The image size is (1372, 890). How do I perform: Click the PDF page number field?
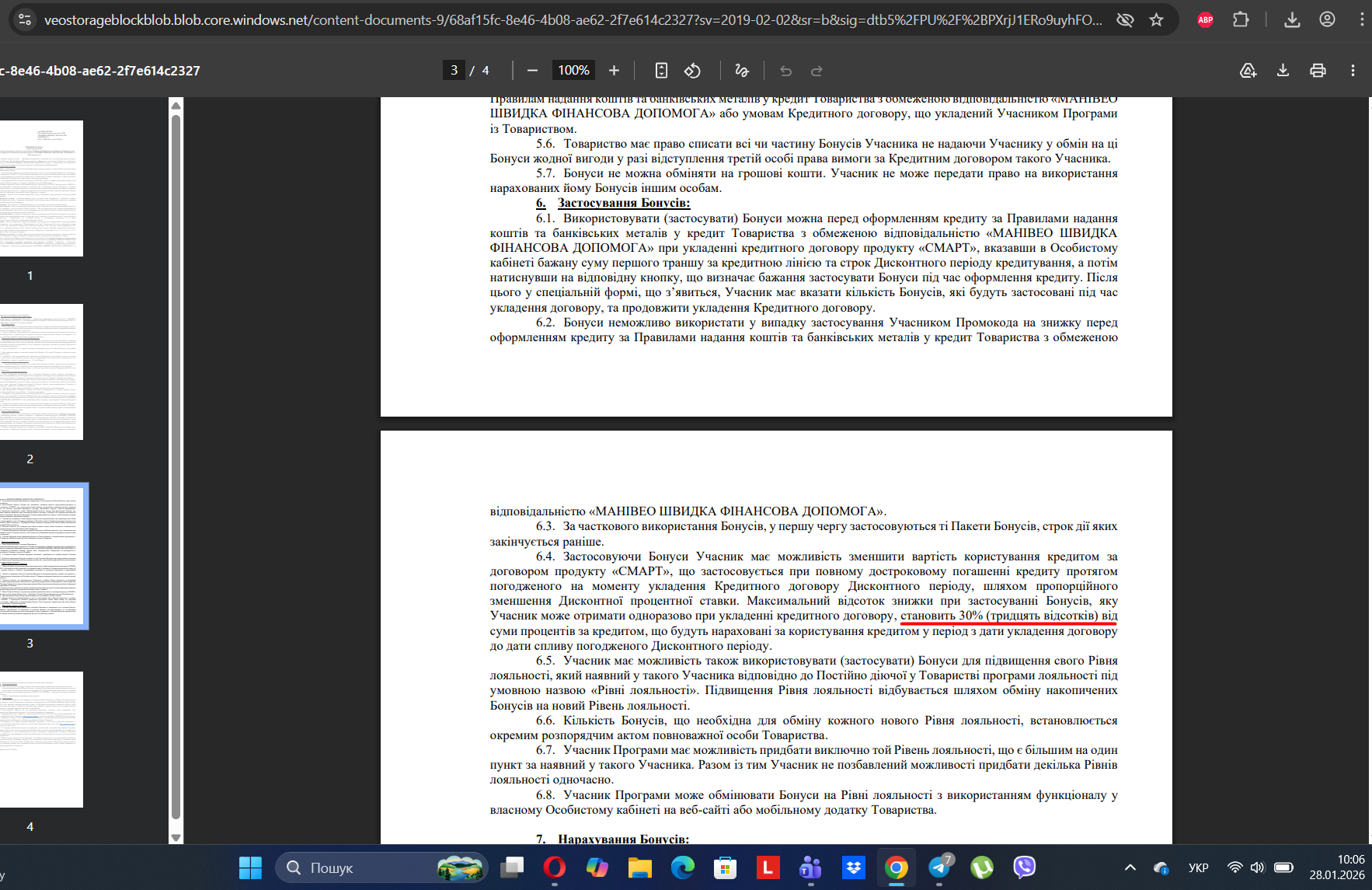pyautogui.click(x=454, y=70)
